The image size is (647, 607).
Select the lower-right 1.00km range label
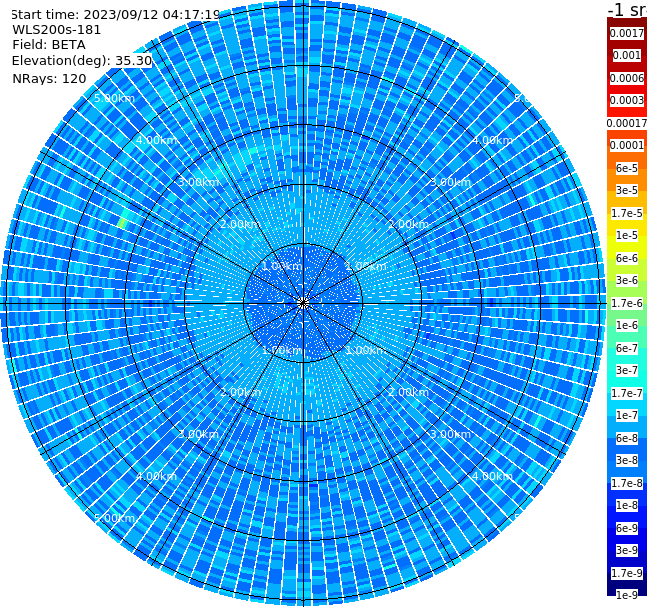pyautogui.click(x=365, y=350)
